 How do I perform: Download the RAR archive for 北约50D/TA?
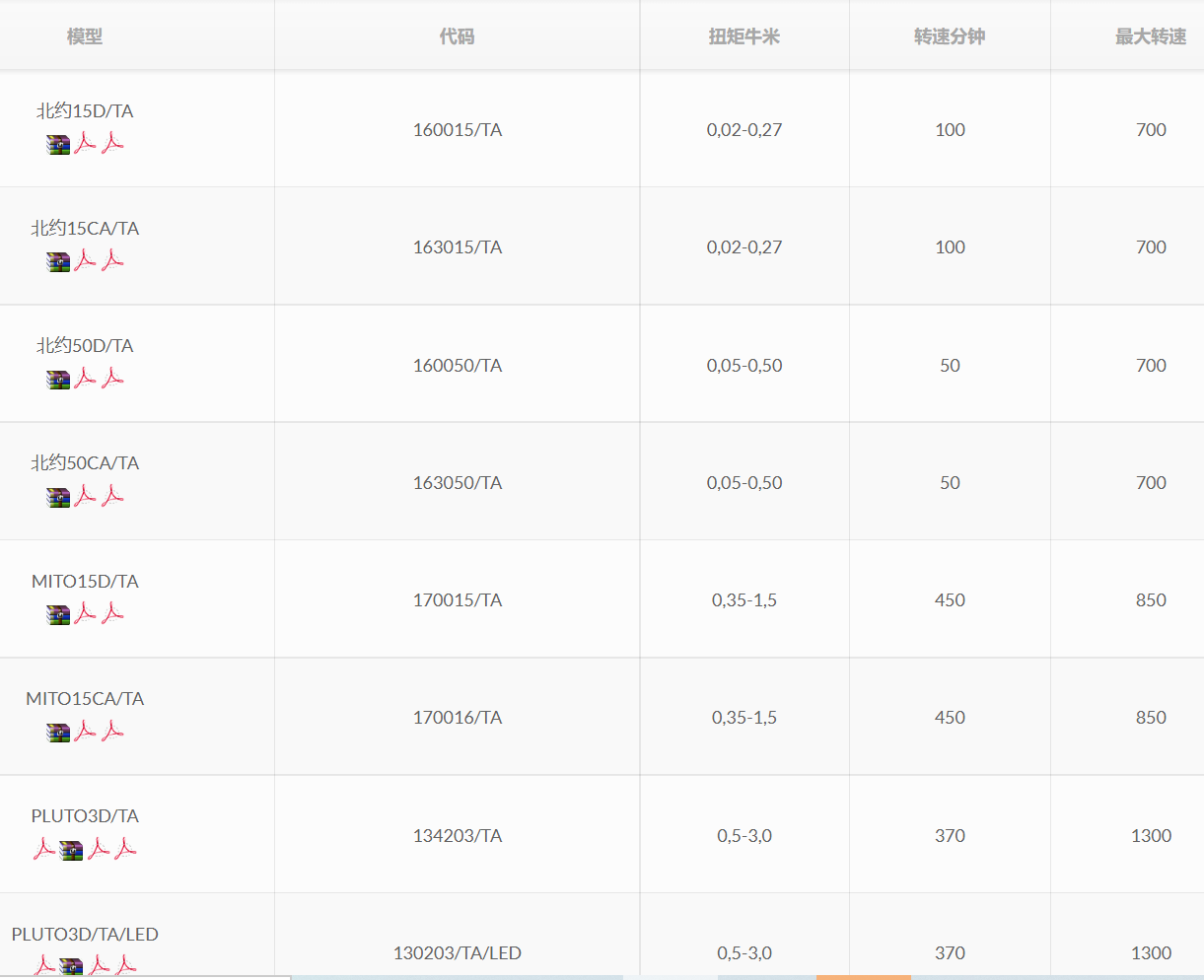point(58,380)
